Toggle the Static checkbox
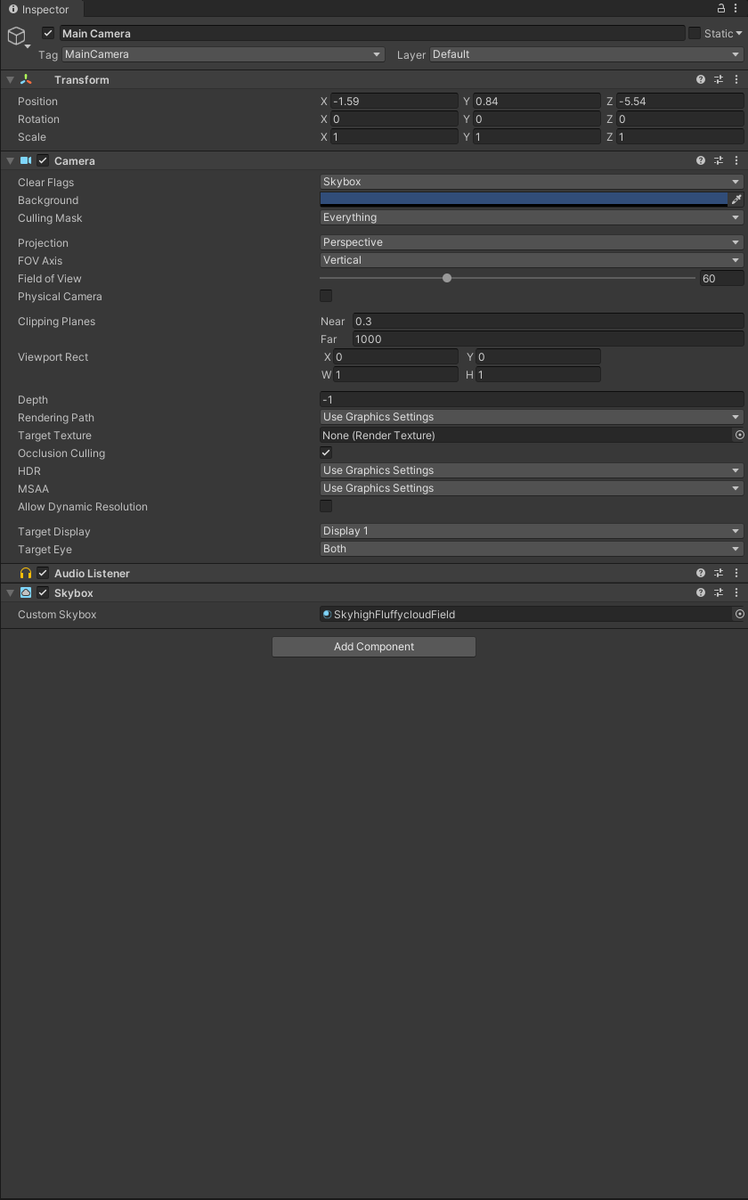748x1200 pixels. pyautogui.click(x=694, y=33)
